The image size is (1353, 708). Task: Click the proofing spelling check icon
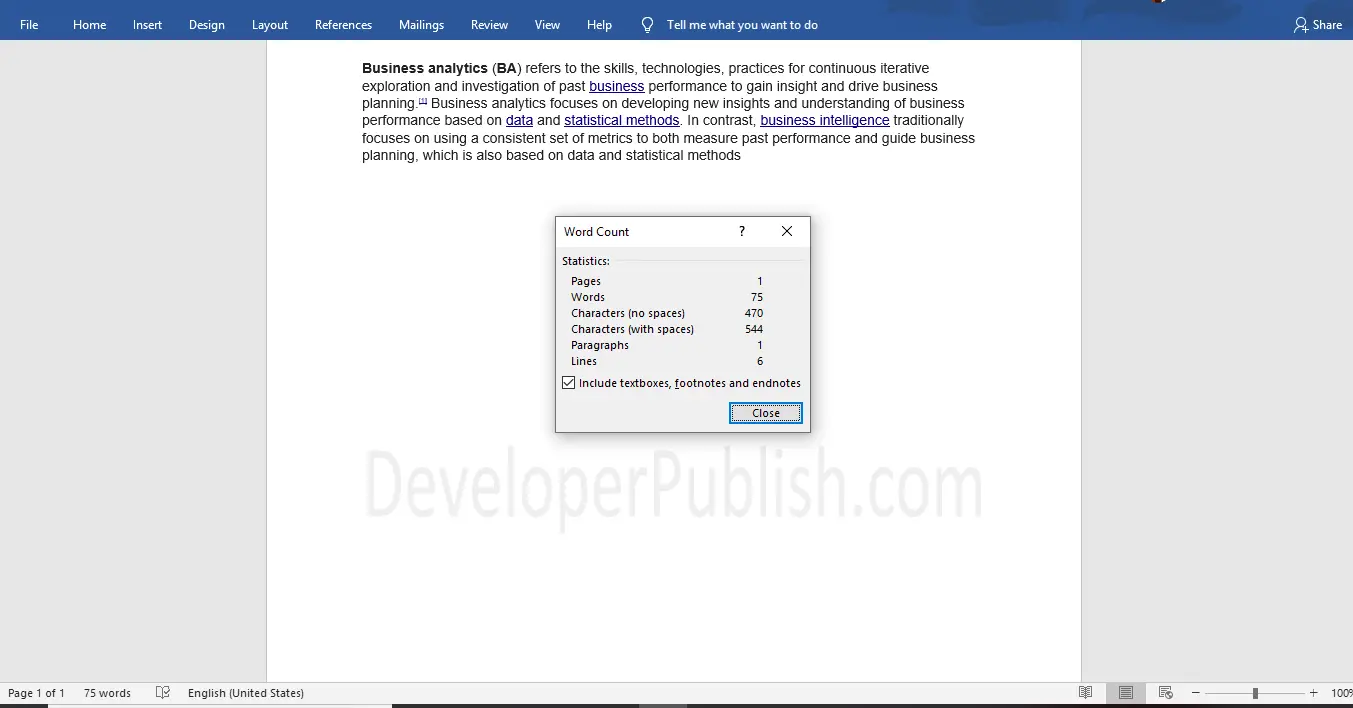(163, 693)
